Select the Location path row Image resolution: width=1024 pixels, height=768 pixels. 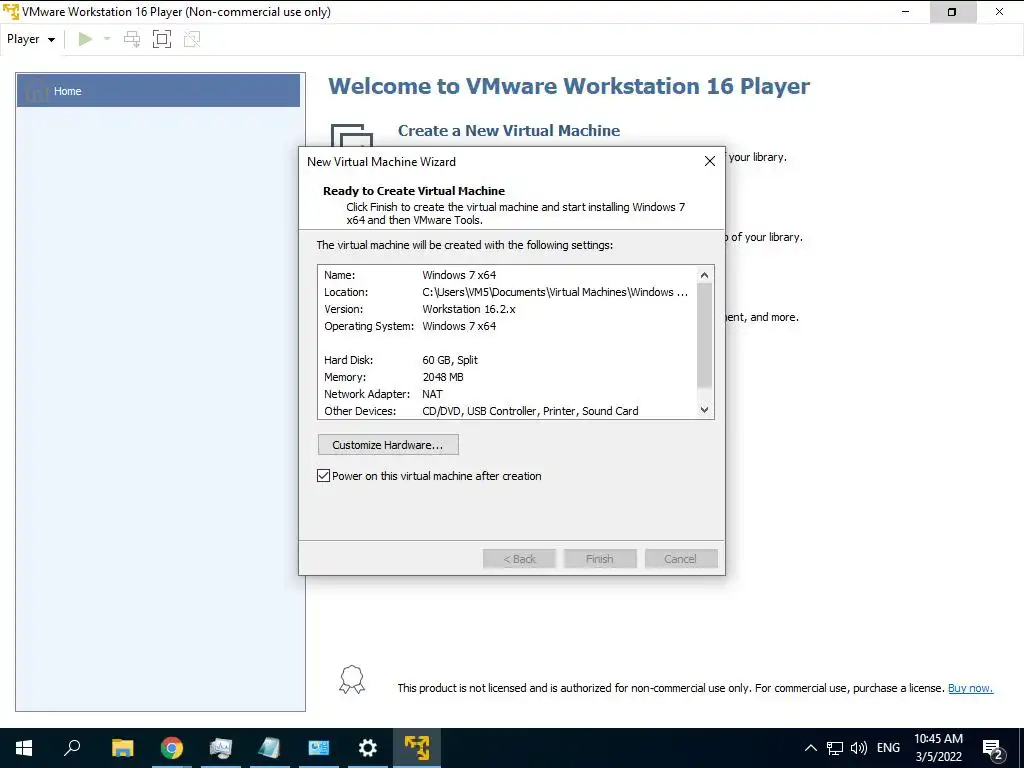(507, 292)
